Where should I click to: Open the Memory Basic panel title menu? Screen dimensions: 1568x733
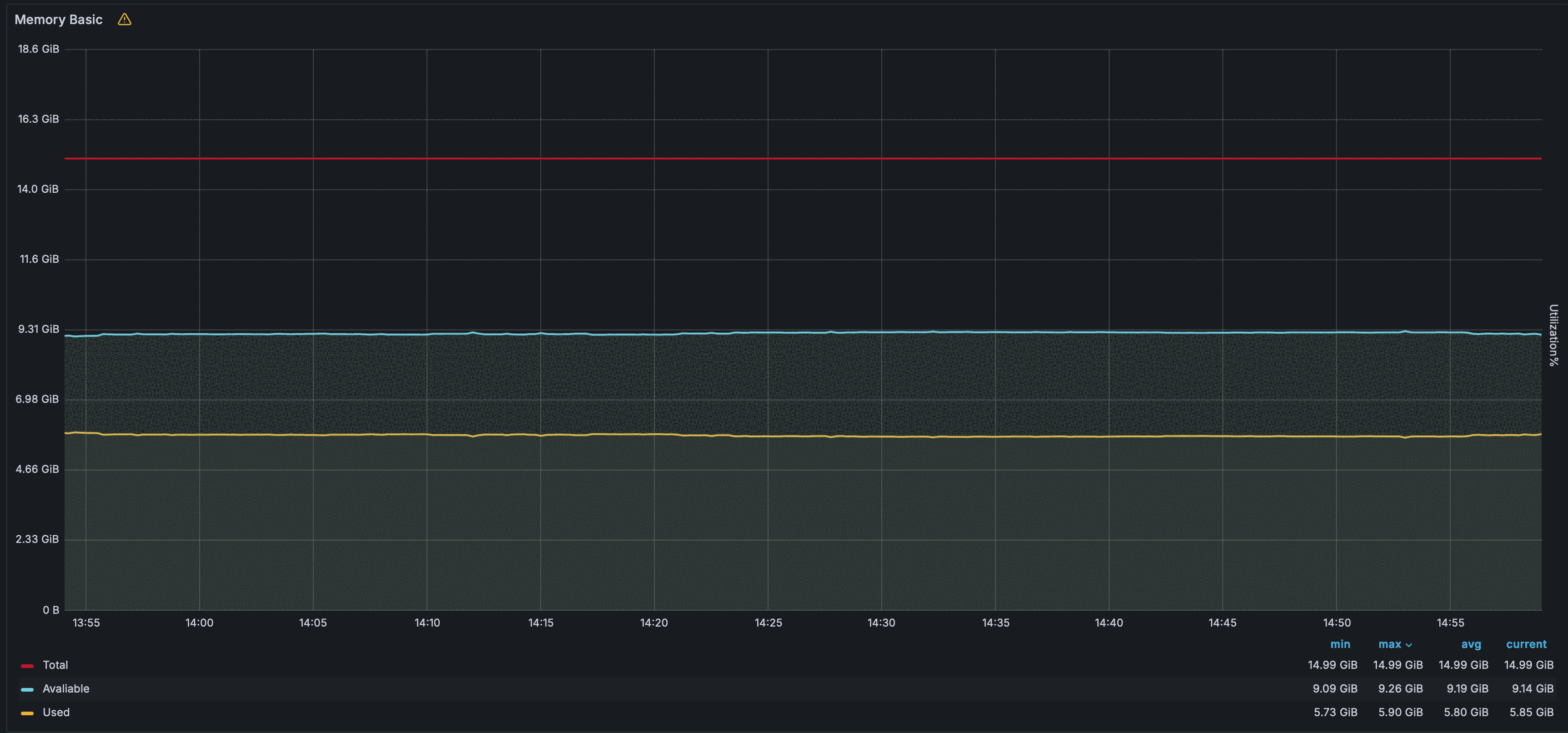[58, 20]
